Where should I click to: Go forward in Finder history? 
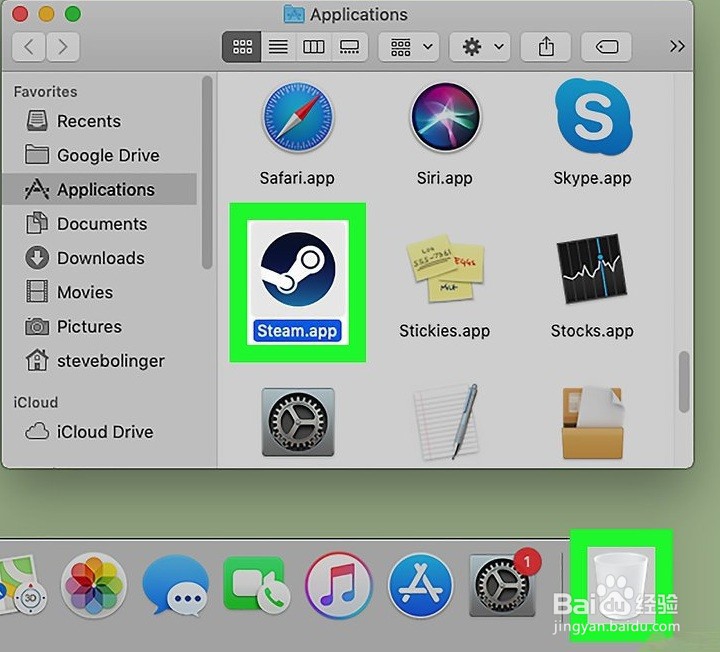click(x=63, y=46)
